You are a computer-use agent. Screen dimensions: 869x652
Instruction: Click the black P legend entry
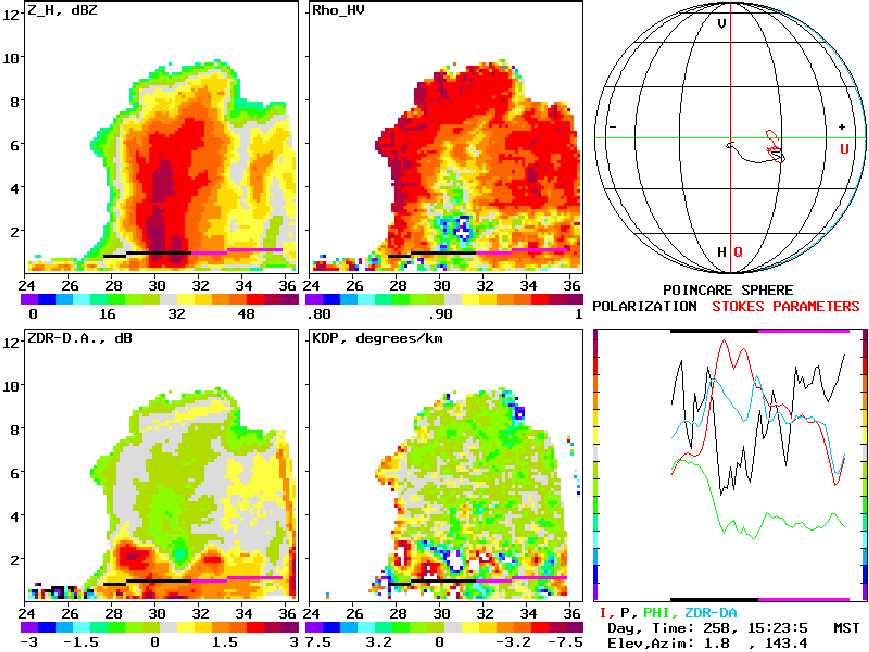[626, 613]
